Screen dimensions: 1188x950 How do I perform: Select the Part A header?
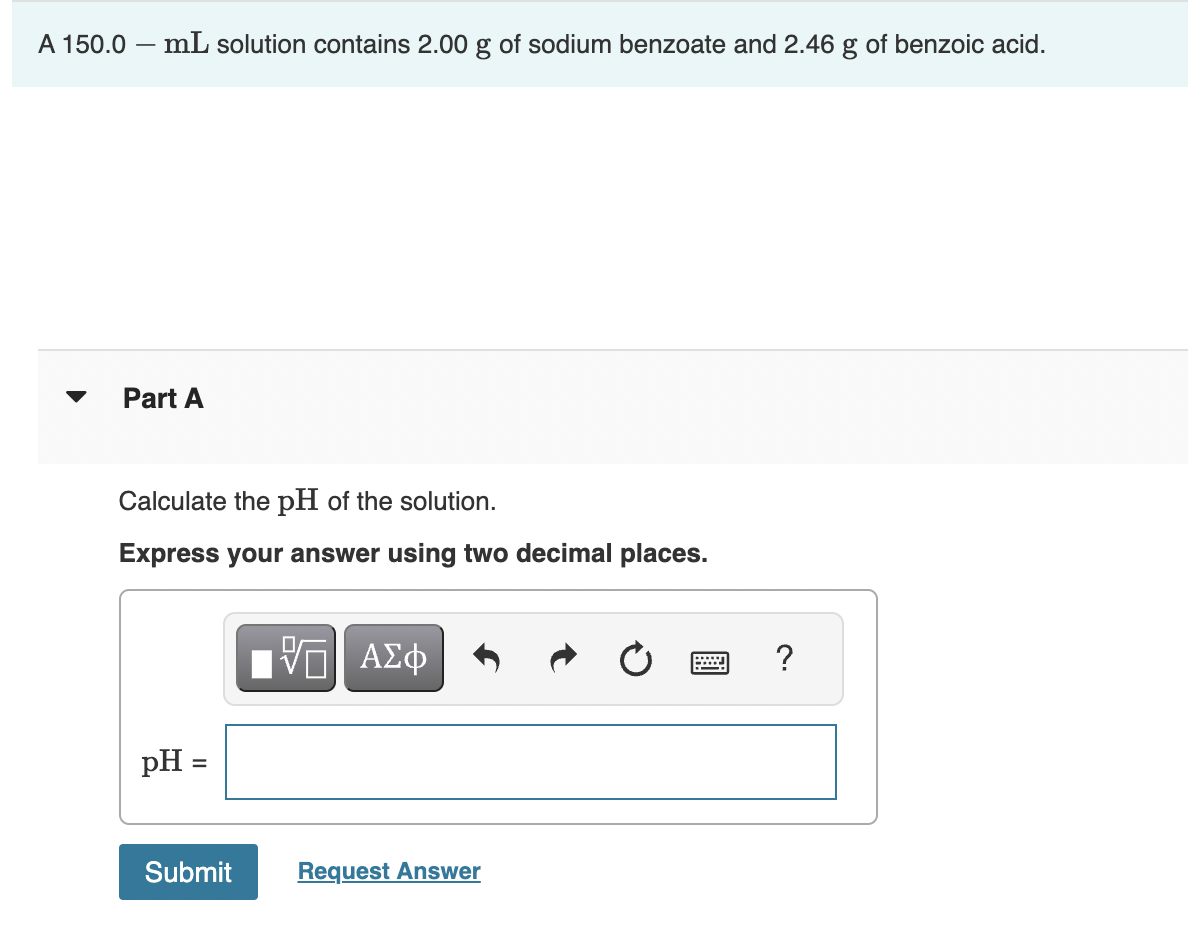[162, 398]
